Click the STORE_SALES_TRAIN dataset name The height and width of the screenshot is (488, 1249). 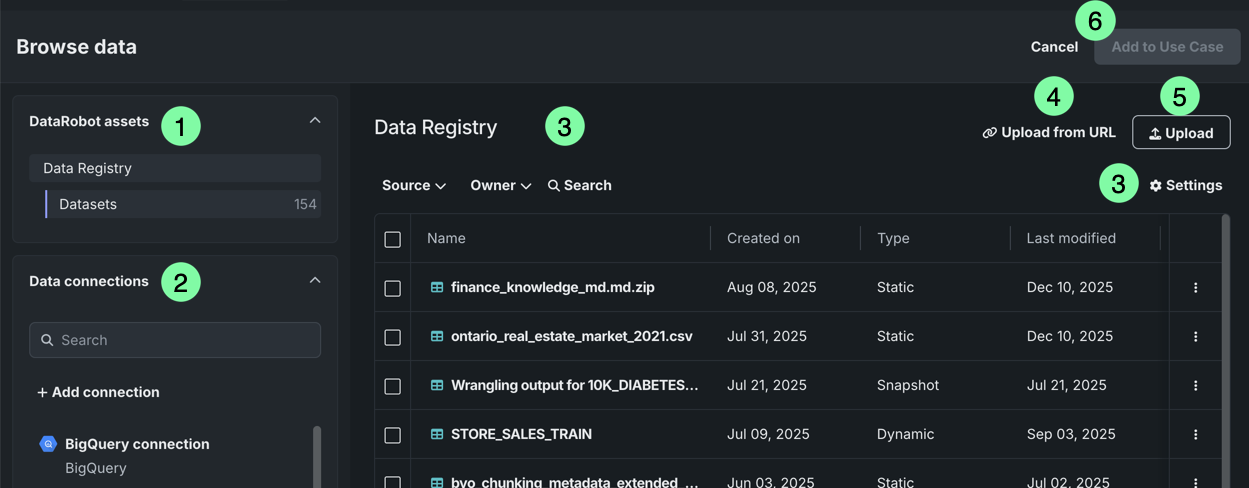(521, 434)
